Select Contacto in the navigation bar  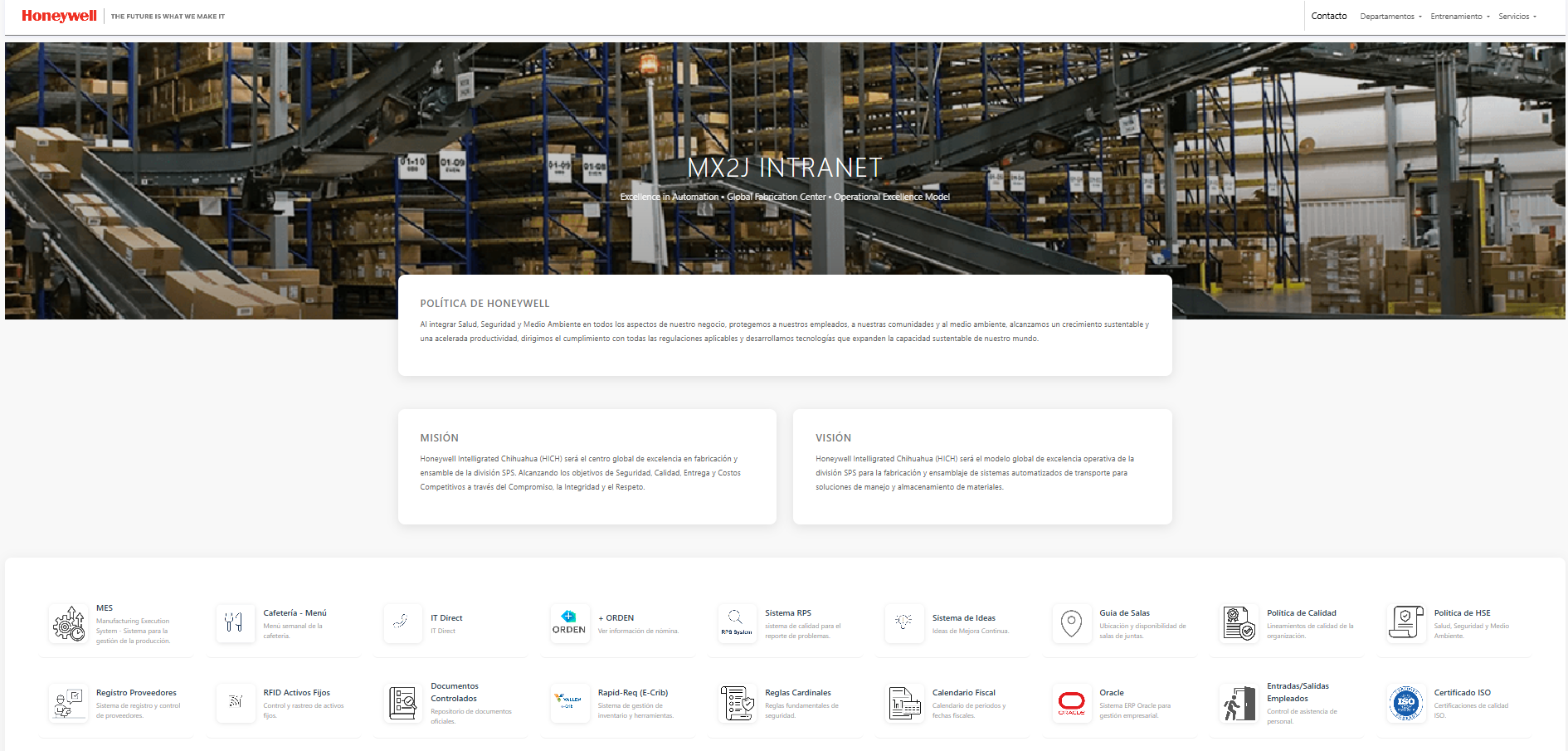tap(1328, 16)
